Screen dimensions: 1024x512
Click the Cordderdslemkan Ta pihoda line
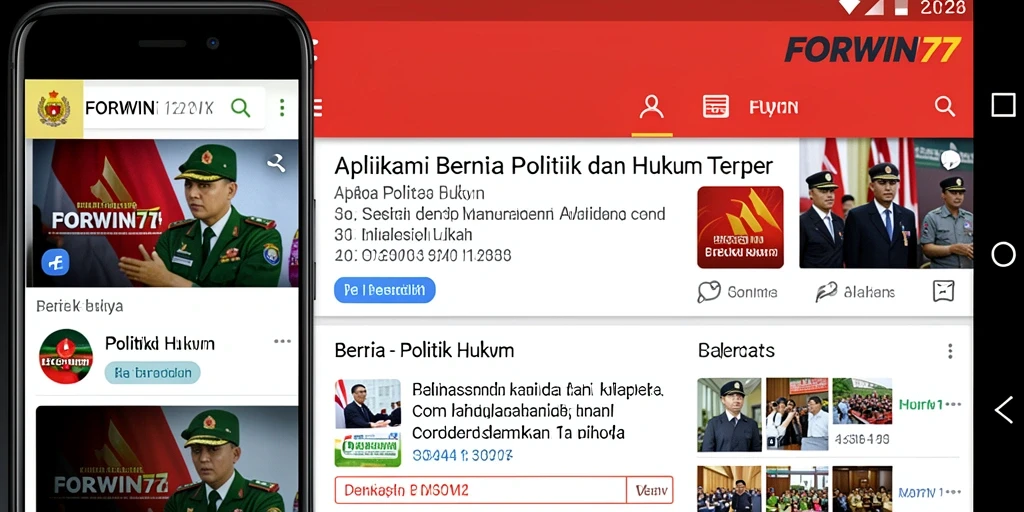click(518, 432)
